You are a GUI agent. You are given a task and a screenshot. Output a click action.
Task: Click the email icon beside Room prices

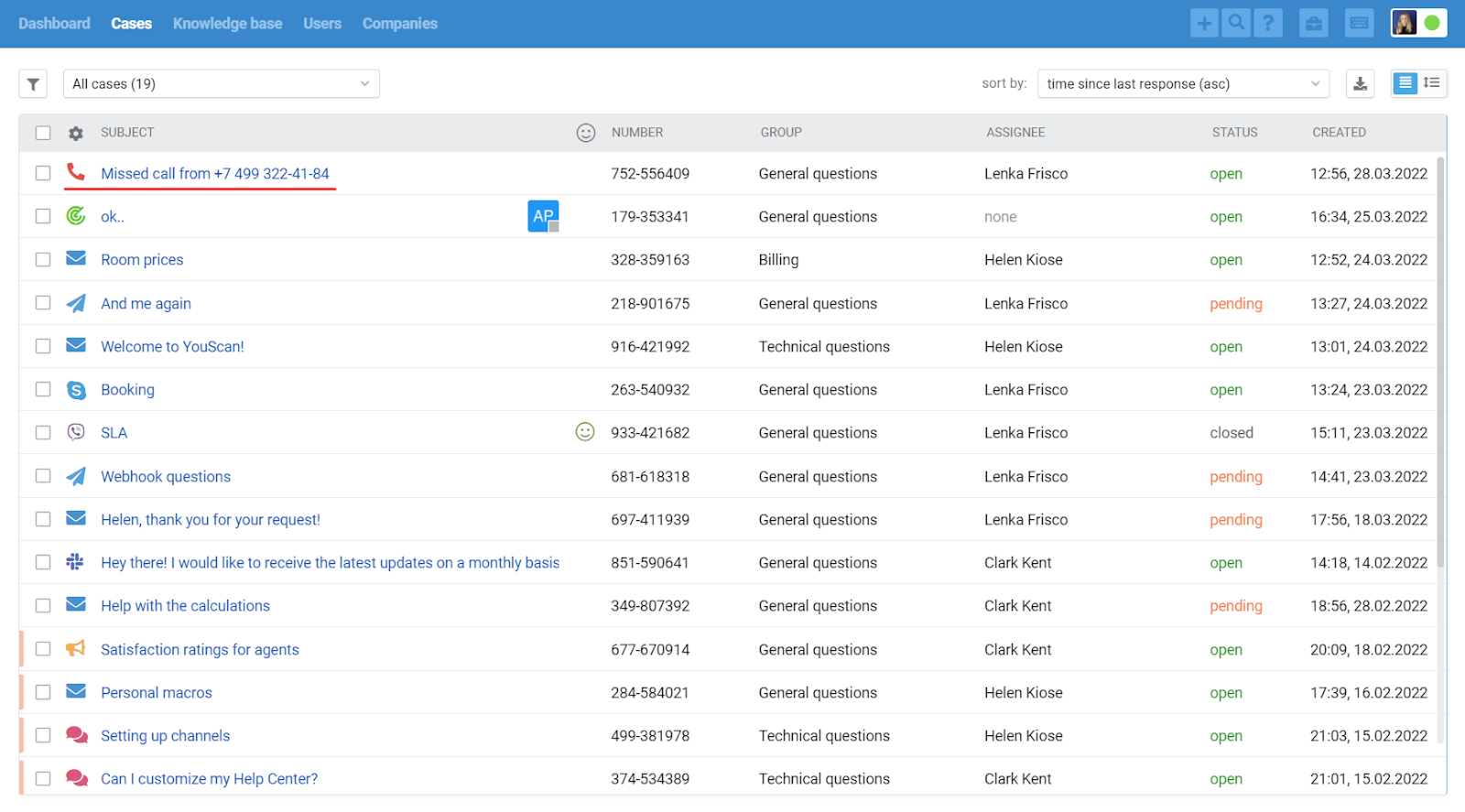point(76,258)
